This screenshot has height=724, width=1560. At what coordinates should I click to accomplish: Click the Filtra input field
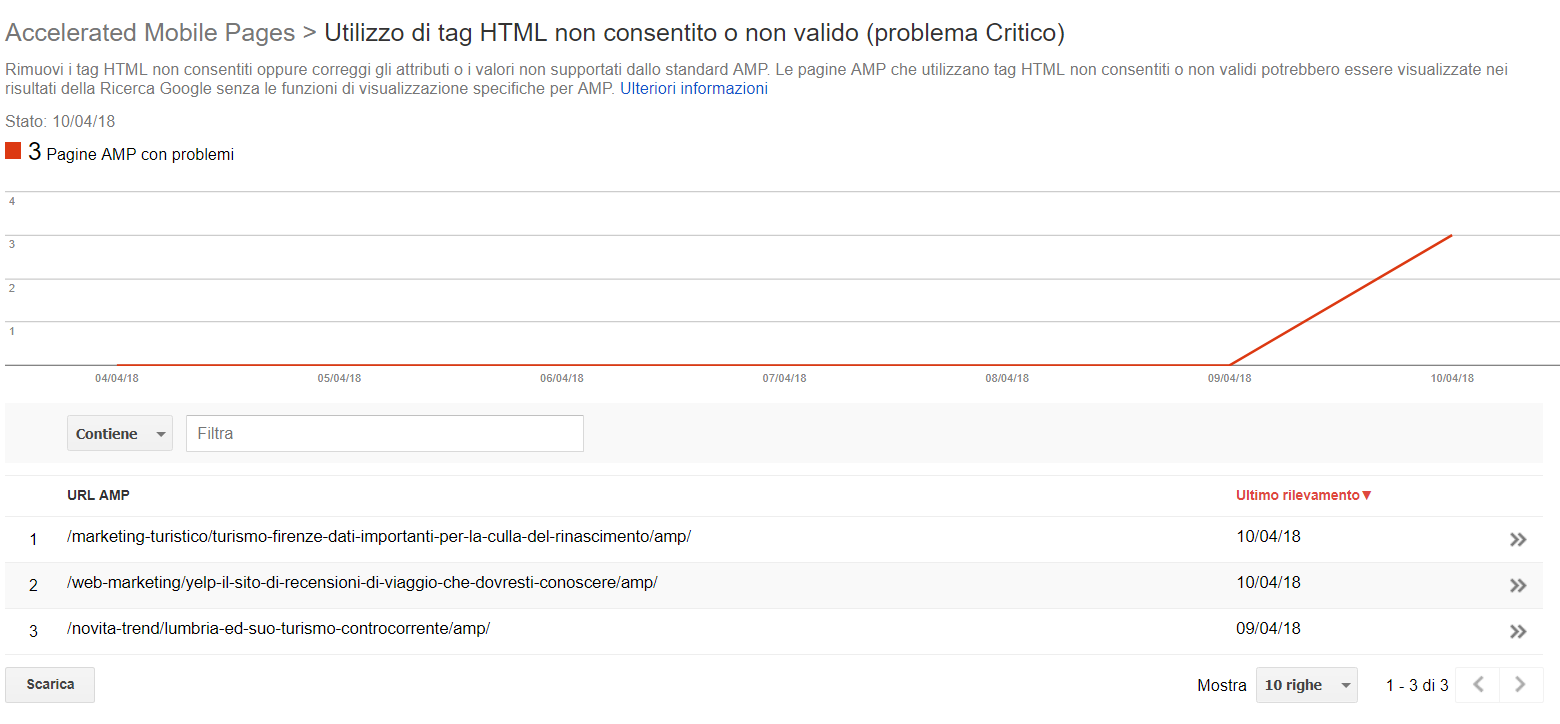385,434
